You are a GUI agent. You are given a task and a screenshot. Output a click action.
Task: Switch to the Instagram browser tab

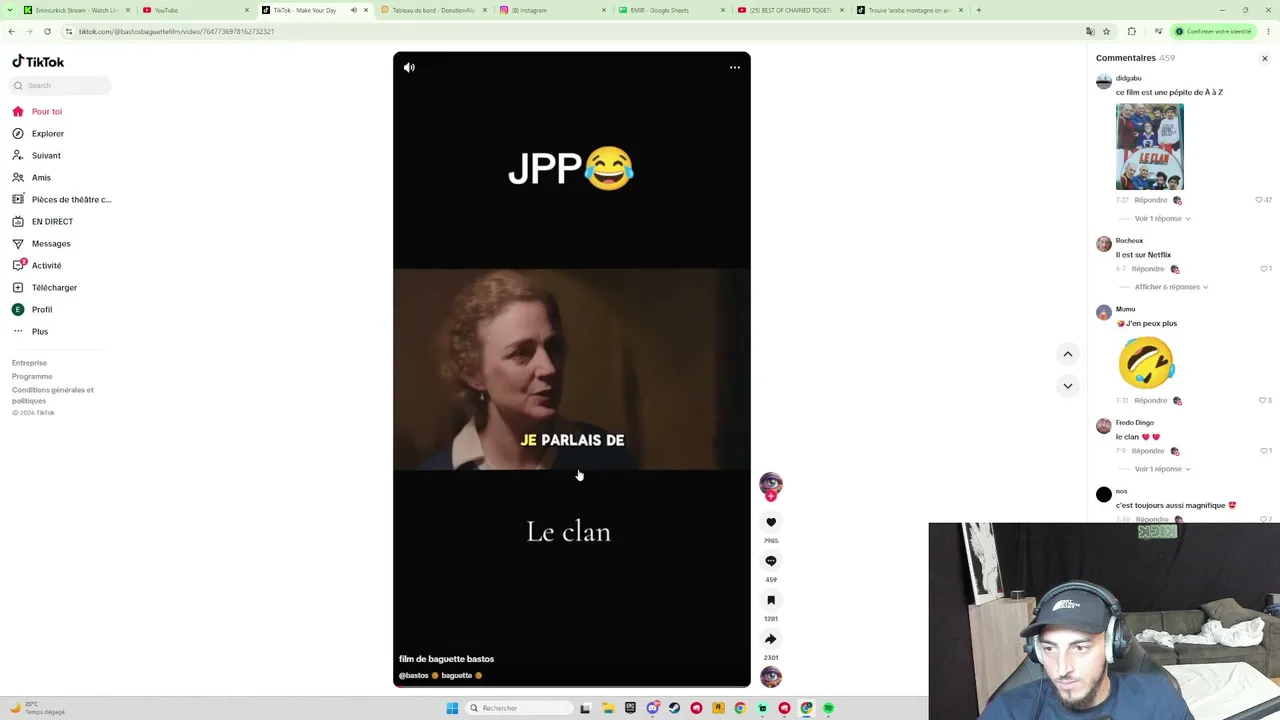550,10
